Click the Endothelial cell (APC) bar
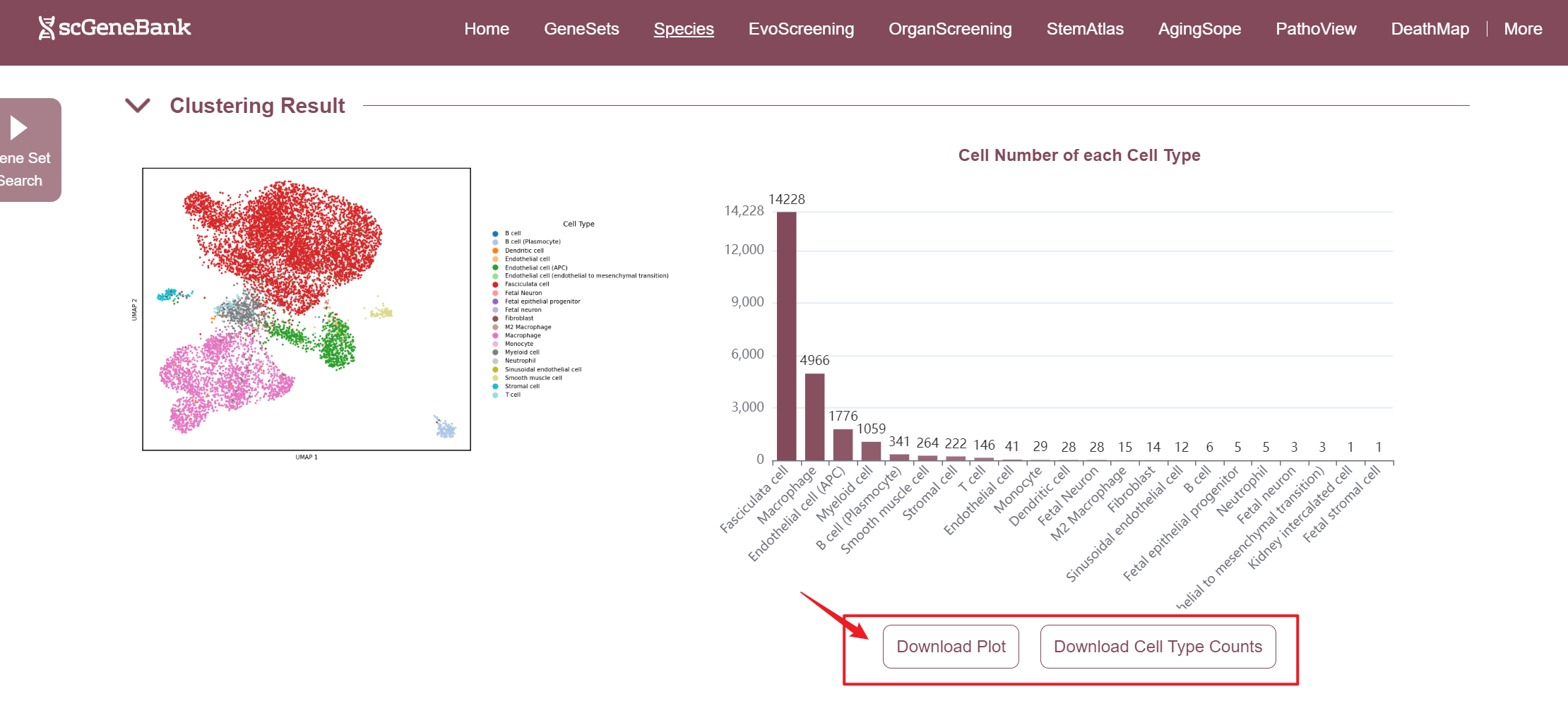Screen dimensions: 1568x701 [x=843, y=445]
